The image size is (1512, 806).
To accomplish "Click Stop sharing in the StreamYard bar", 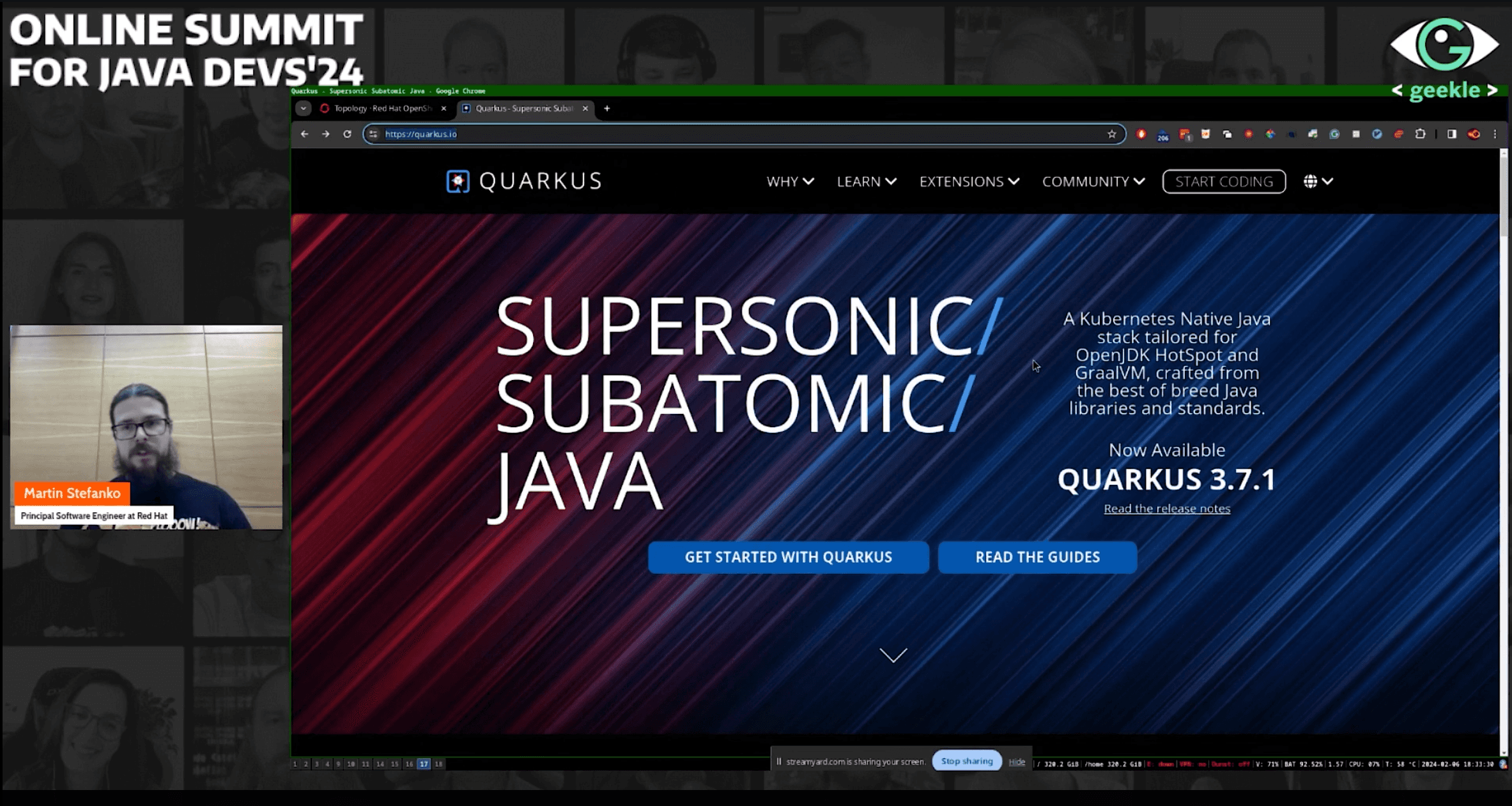I will tap(967, 761).
